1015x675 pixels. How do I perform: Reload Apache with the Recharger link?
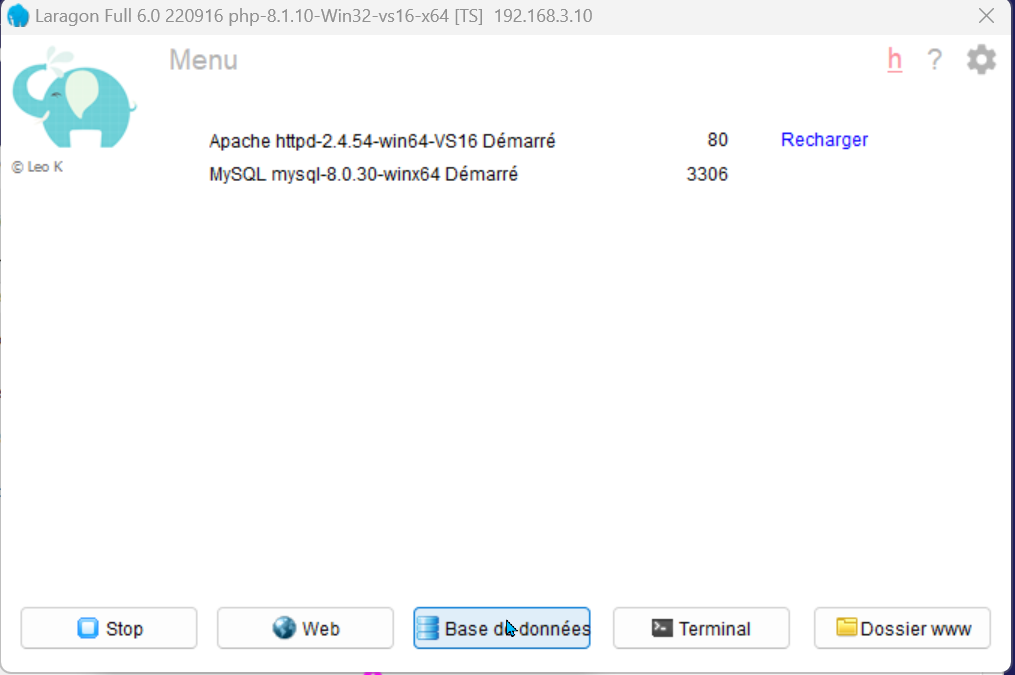pos(824,140)
